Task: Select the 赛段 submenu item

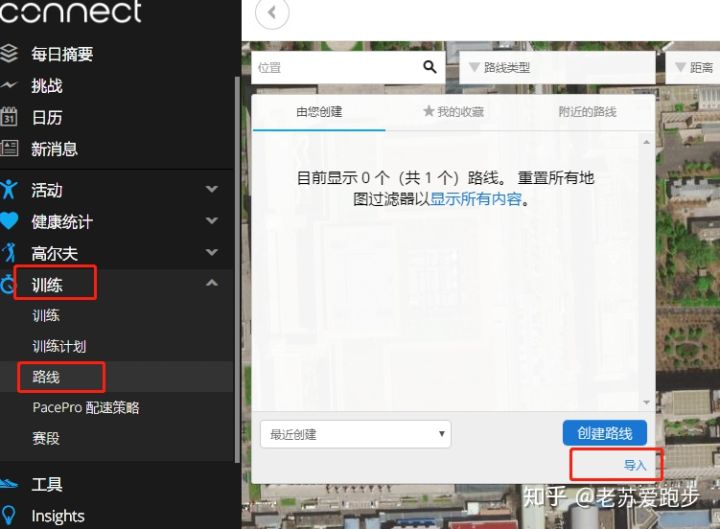Action: [46, 438]
